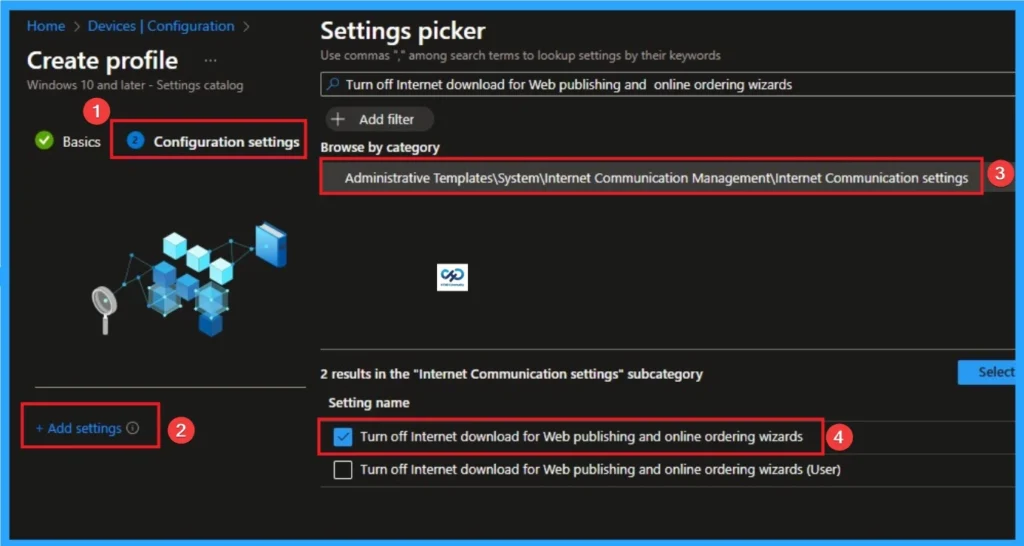1024x546 pixels.
Task: Click the Add filter button
Action: coord(379,120)
